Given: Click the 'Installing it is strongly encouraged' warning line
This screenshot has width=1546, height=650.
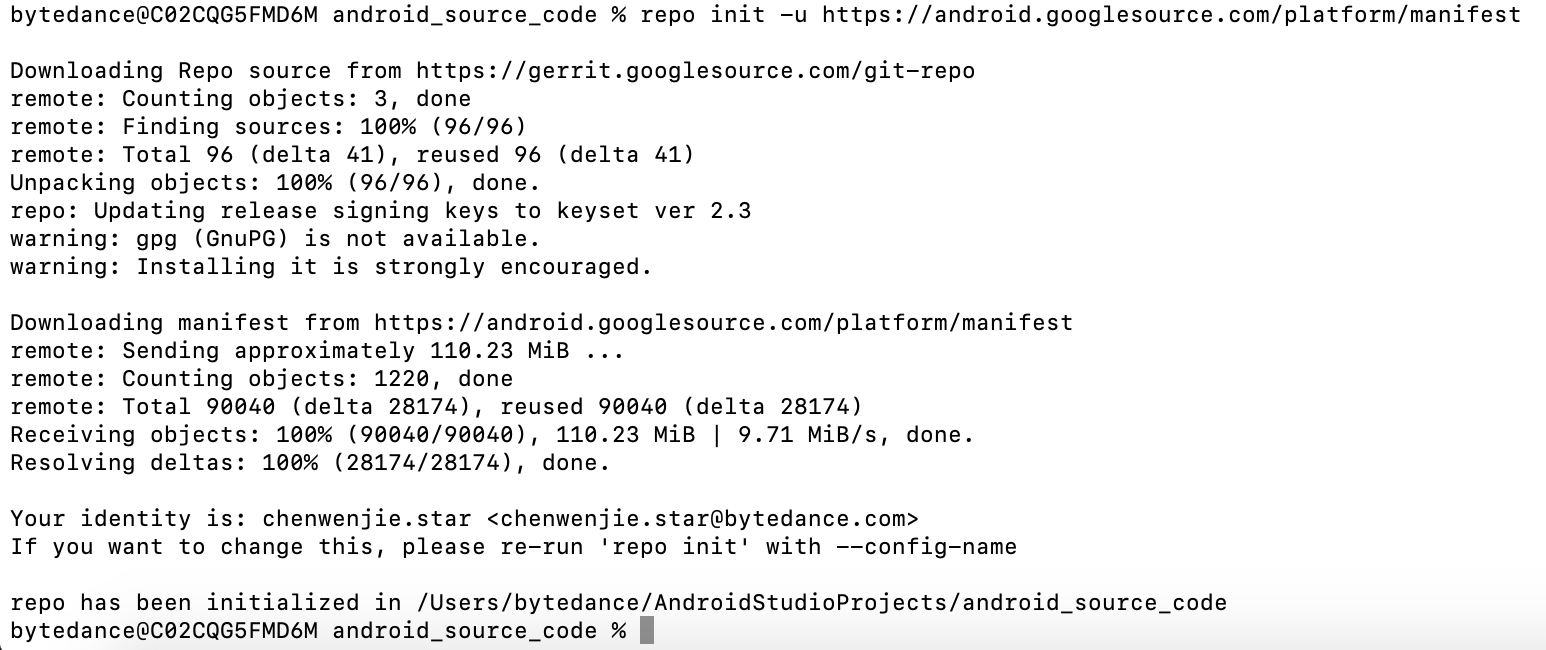Looking at the screenshot, I should pos(331,267).
